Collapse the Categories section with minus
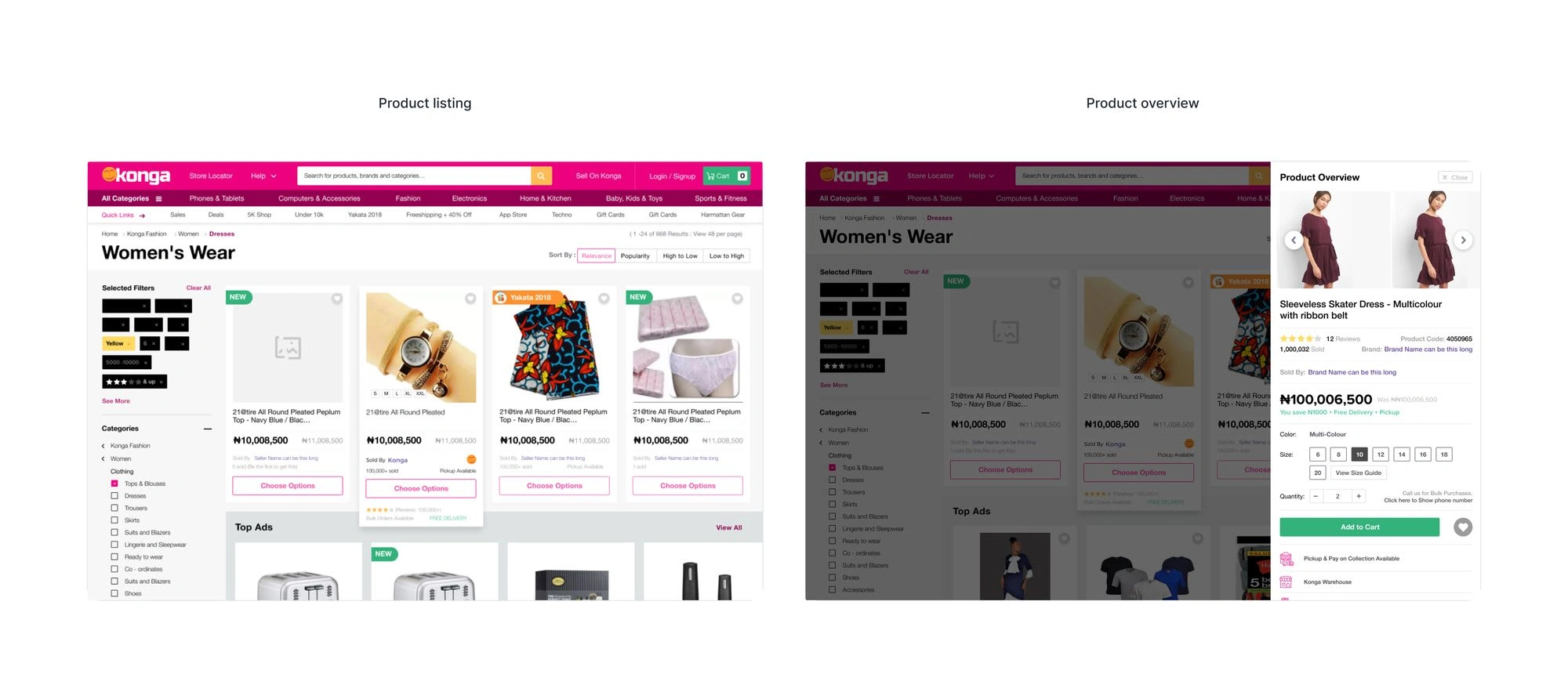 [208, 429]
